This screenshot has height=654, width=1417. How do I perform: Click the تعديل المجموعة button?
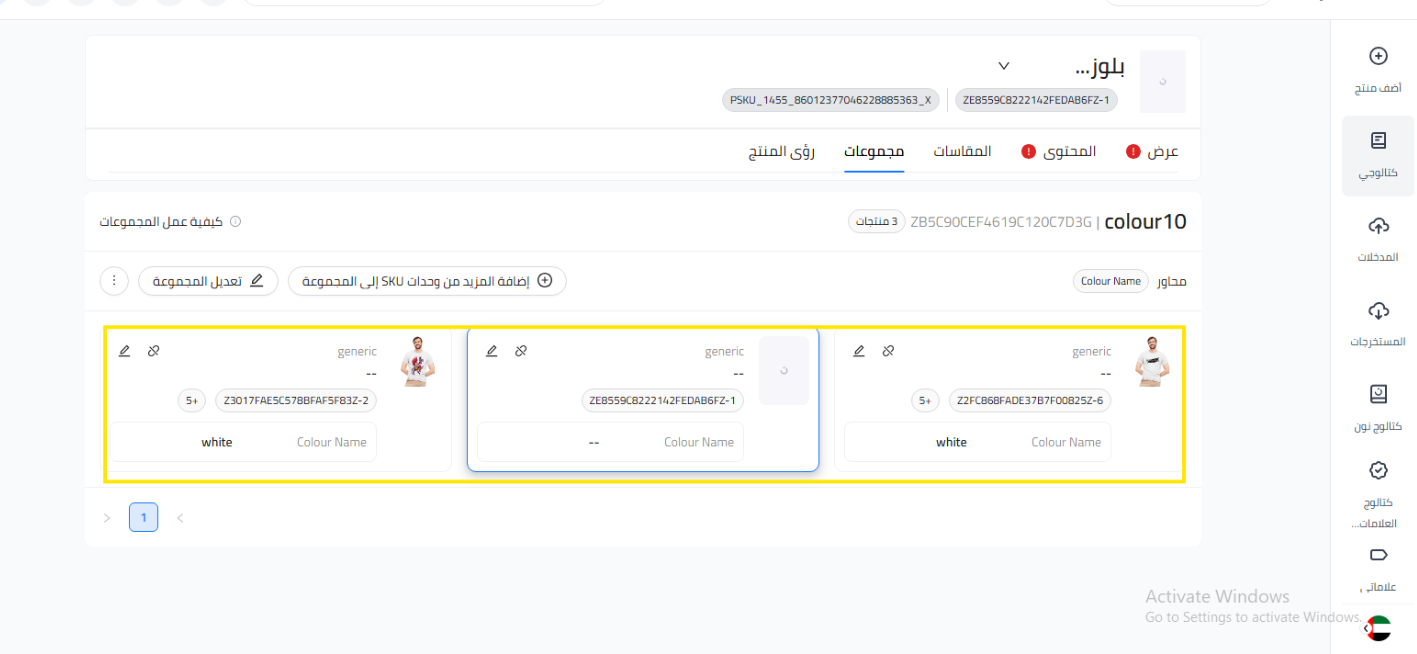pyautogui.click(x=208, y=281)
